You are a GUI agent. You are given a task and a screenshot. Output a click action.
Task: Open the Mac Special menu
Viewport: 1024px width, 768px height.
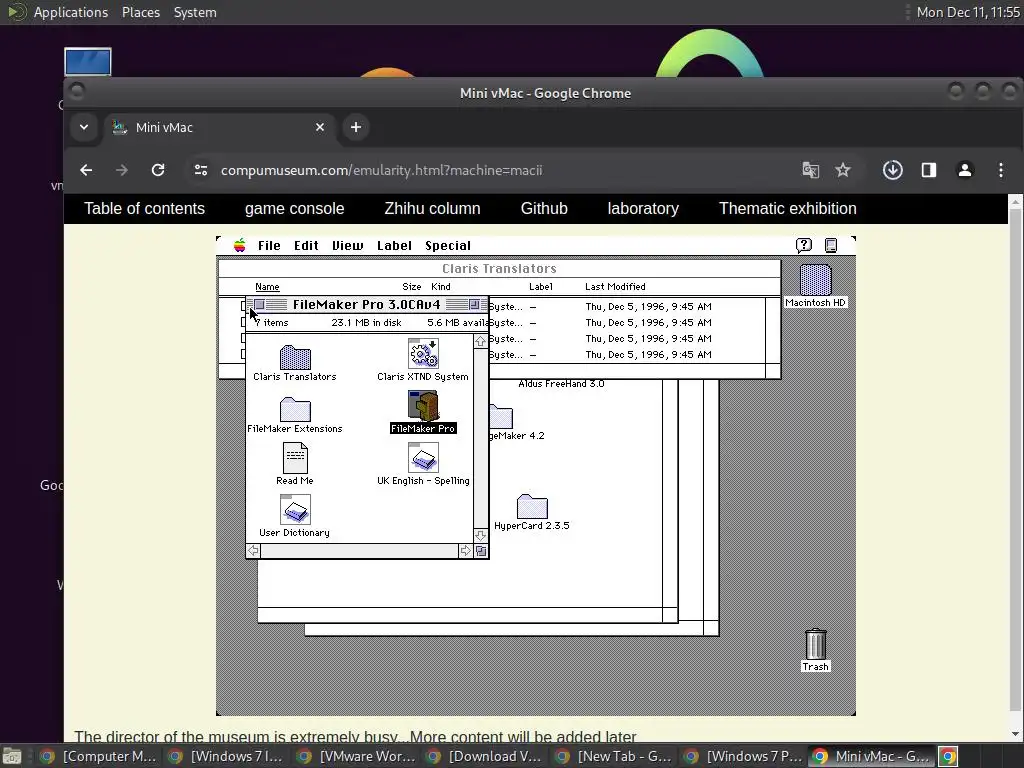pos(448,246)
